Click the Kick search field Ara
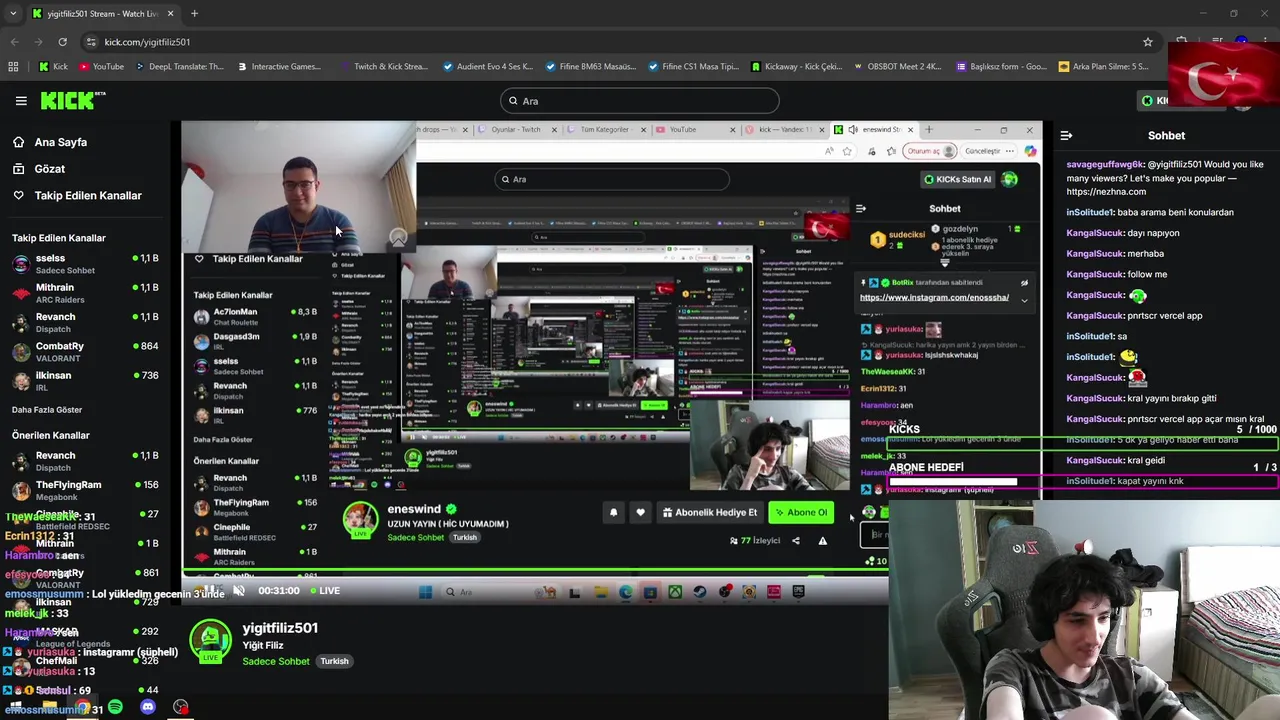 (640, 101)
